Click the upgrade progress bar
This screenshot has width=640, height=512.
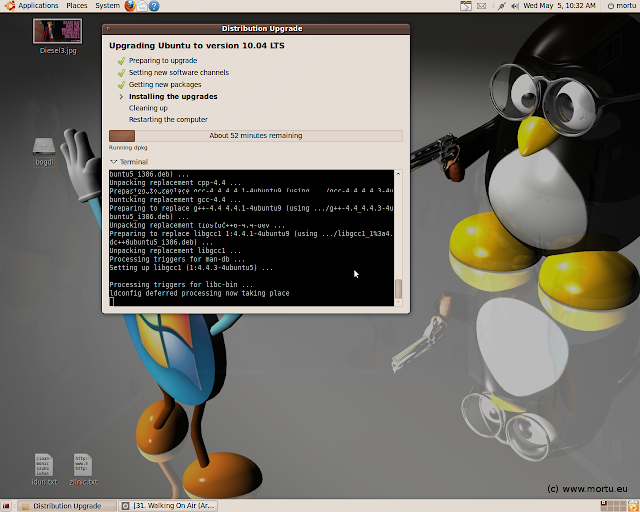(256, 136)
